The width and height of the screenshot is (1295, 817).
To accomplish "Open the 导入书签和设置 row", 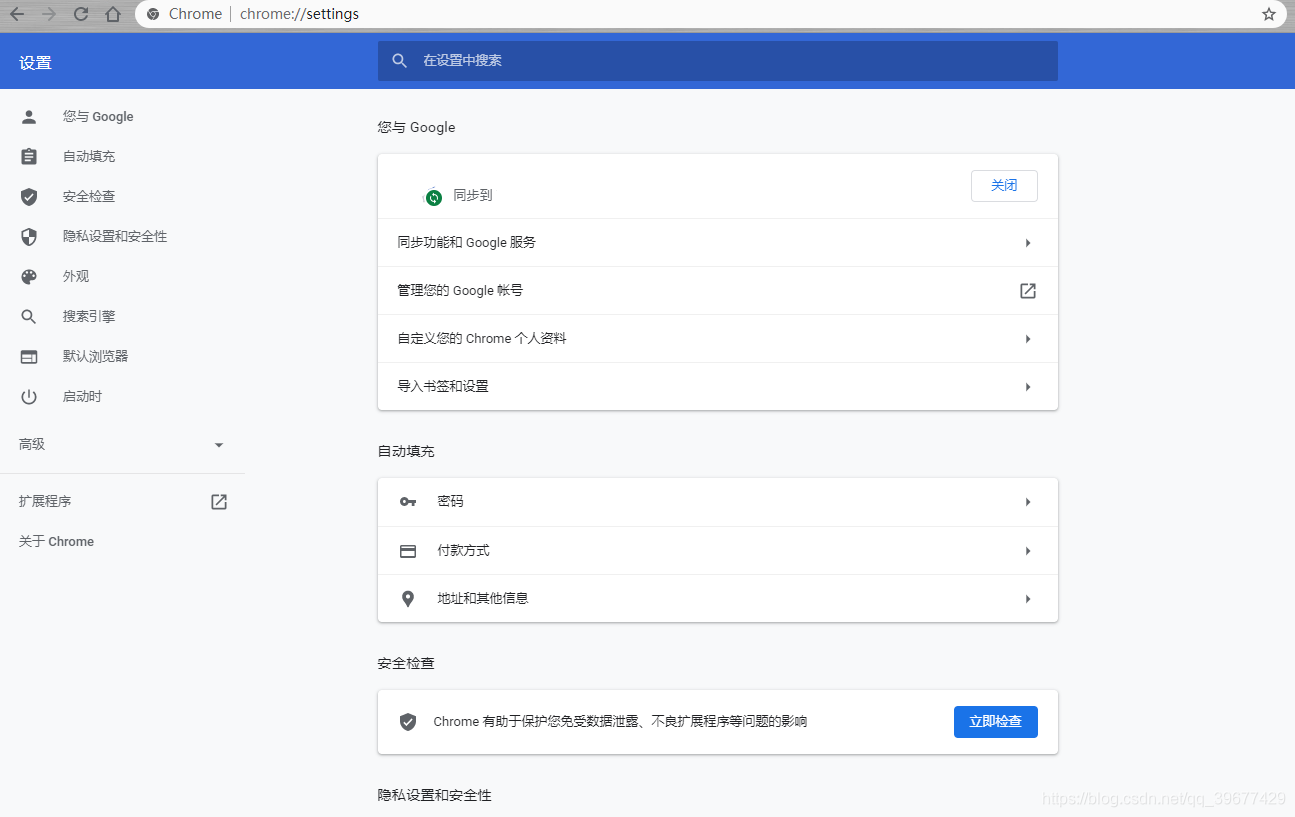I will pyautogui.click(x=718, y=387).
